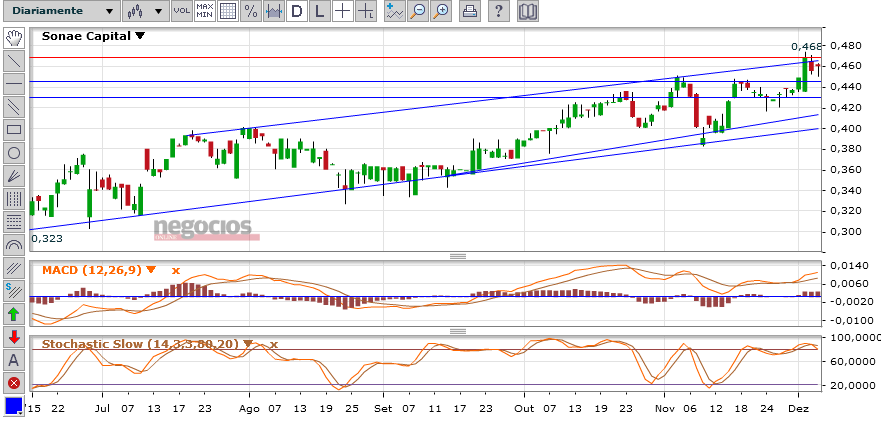Image resolution: width=881 pixels, height=426 pixels.
Task: Zoom in with the magnifier plus
Action: (x=443, y=12)
